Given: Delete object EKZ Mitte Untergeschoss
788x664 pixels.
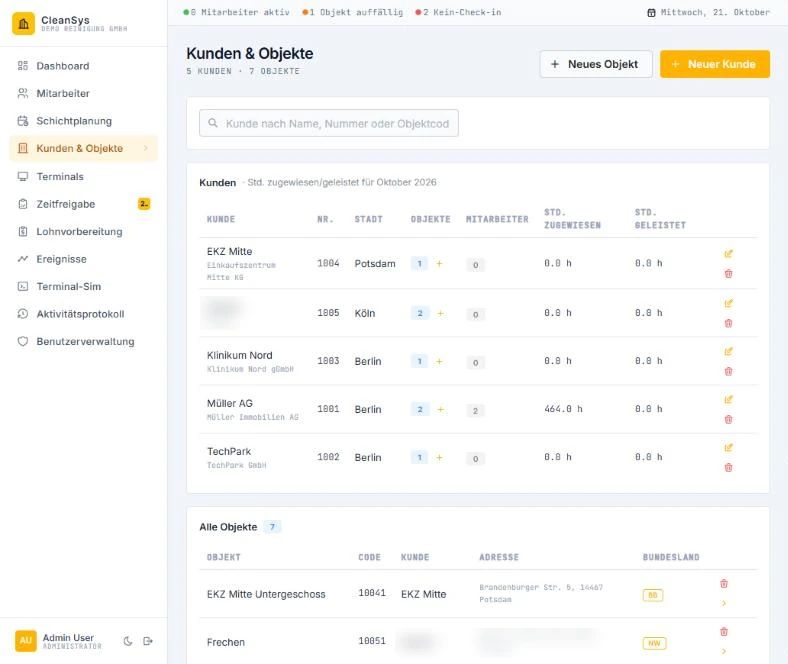Looking at the screenshot, I should [x=724, y=584].
